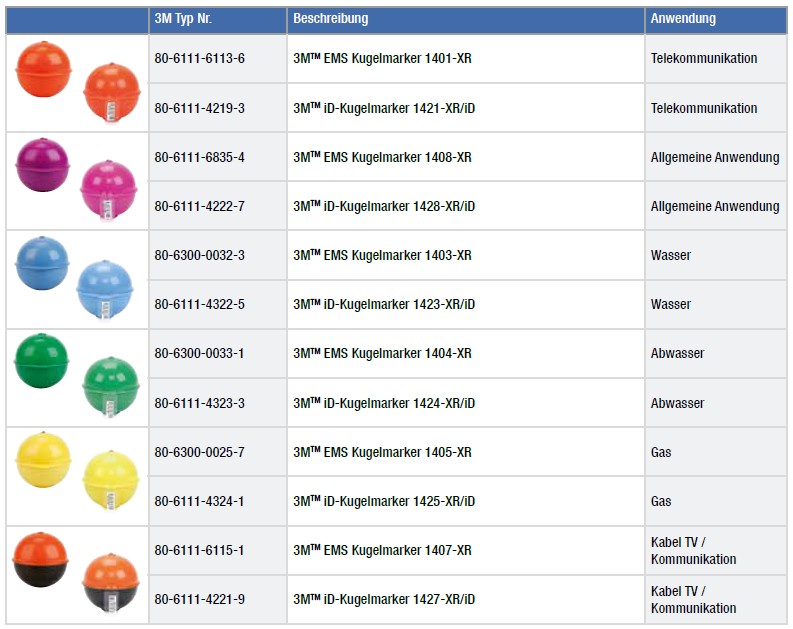Select type number 80-6111-4221-9
The height and width of the screenshot is (629, 793).
click(200, 600)
